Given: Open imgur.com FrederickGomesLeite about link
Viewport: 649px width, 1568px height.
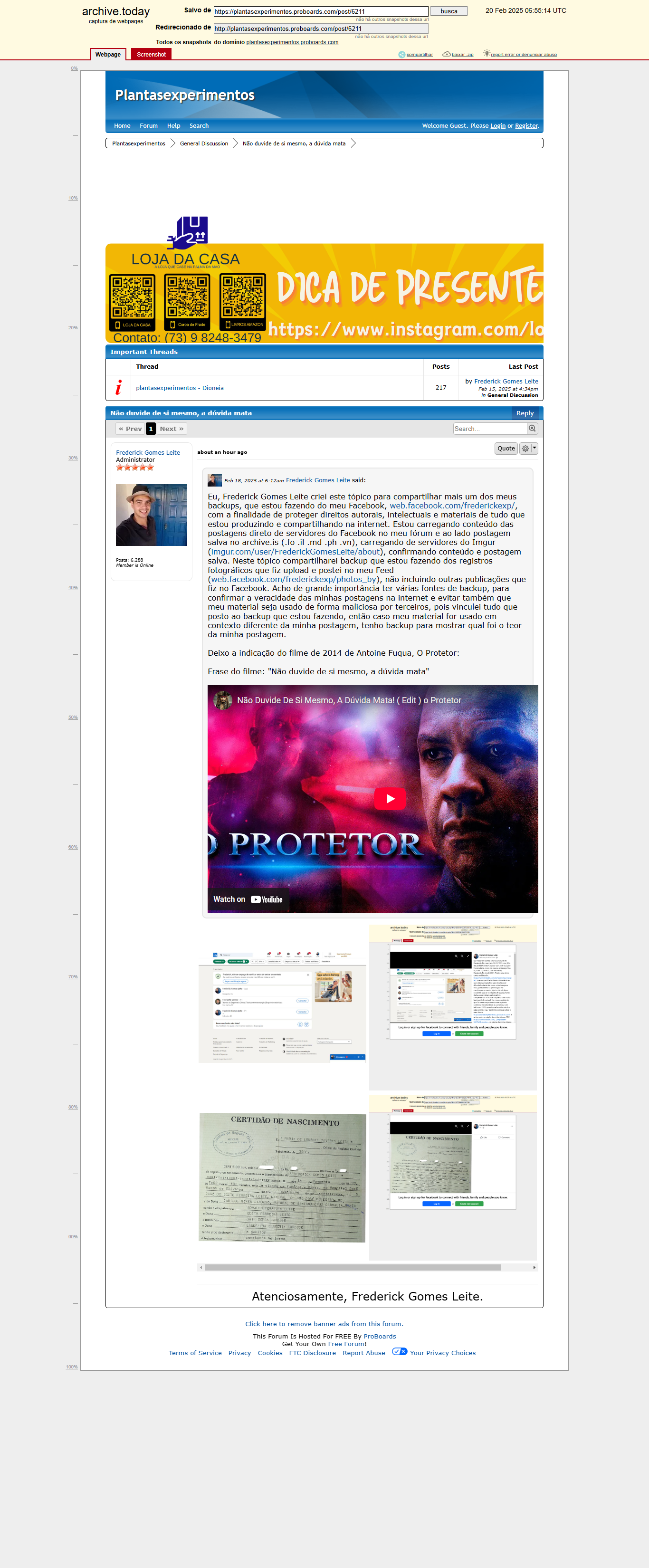Looking at the screenshot, I should 295,552.
